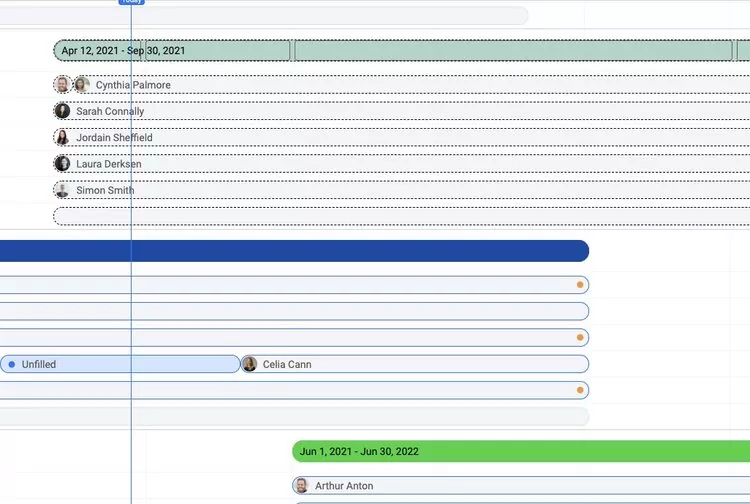
Task: Open the Unfilled assignment bar
Action: coord(120,364)
